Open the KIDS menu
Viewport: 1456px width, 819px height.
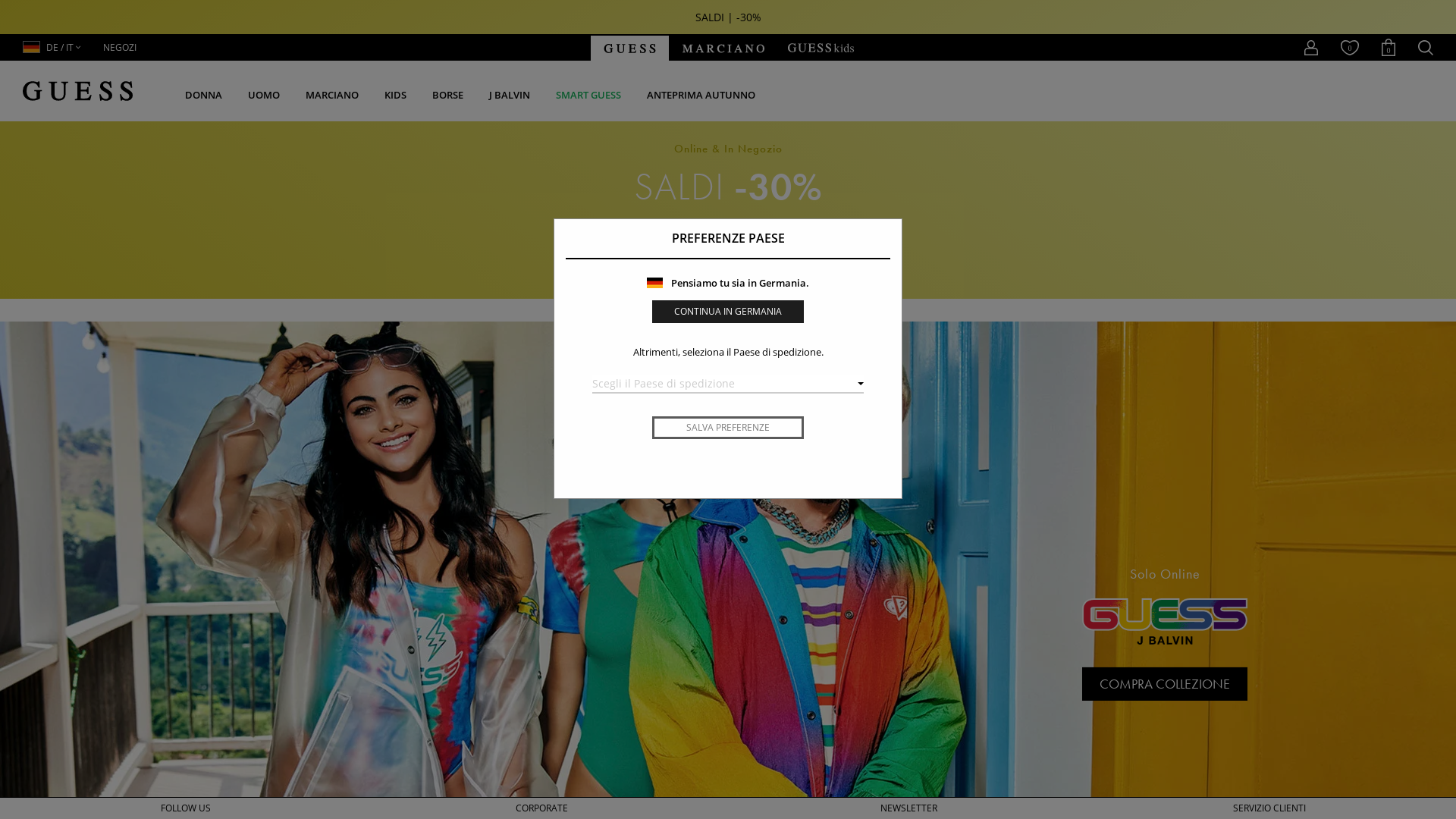click(395, 95)
